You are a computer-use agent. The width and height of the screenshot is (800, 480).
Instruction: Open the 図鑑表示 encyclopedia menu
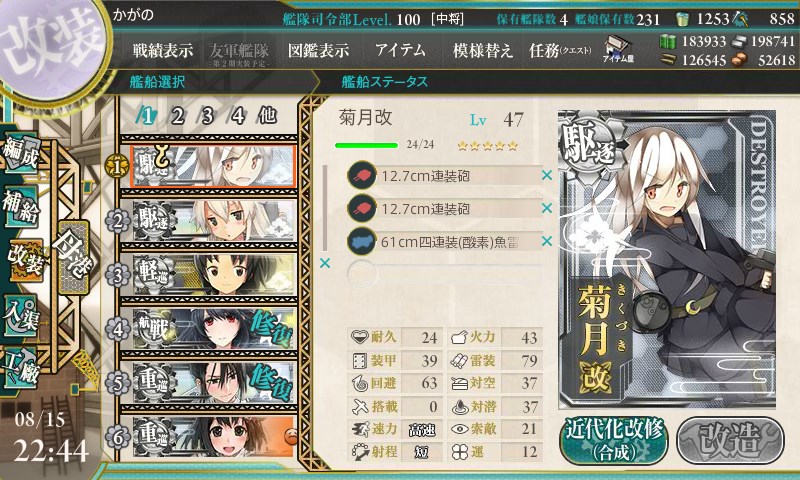point(318,50)
